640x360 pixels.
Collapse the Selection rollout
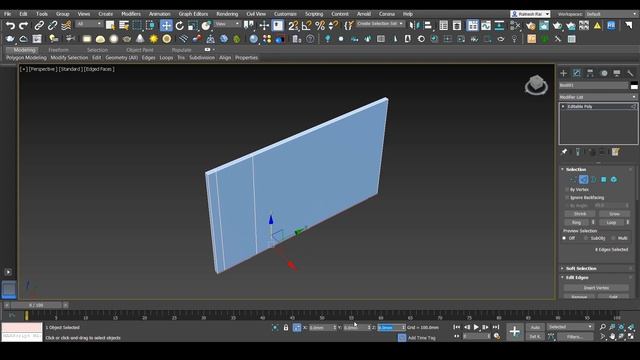(x=576, y=169)
